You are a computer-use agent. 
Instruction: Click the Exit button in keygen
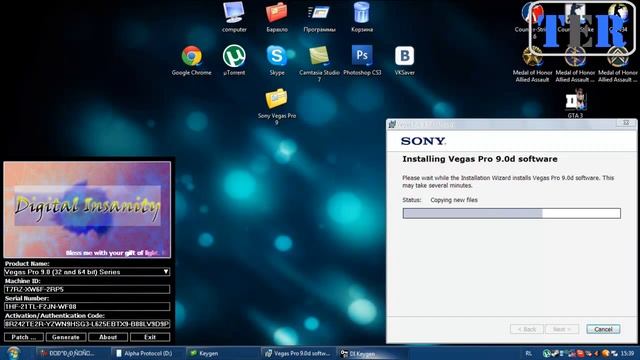pyautogui.click(x=150, y=337)
